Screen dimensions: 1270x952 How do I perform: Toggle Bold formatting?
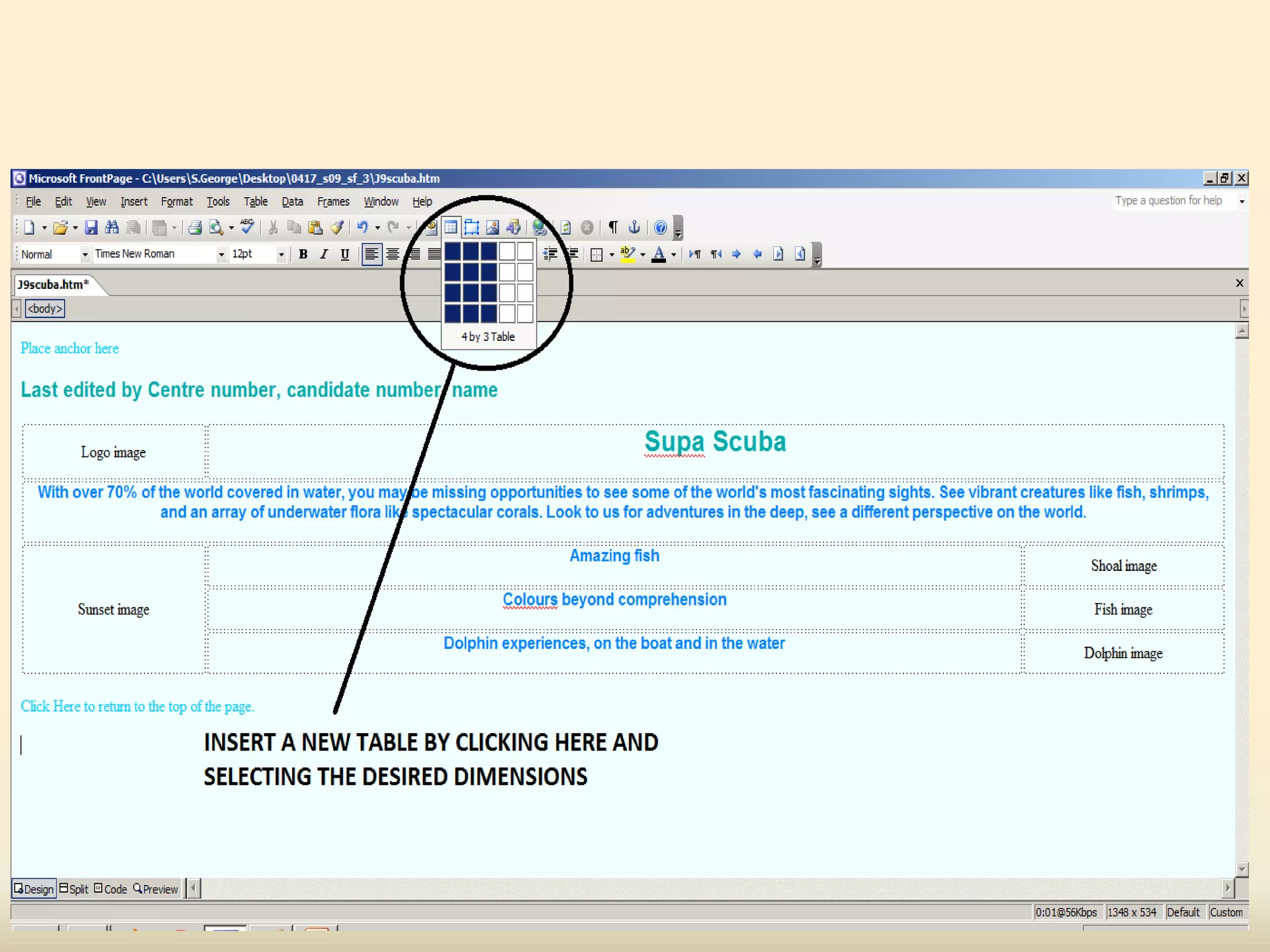303,254
